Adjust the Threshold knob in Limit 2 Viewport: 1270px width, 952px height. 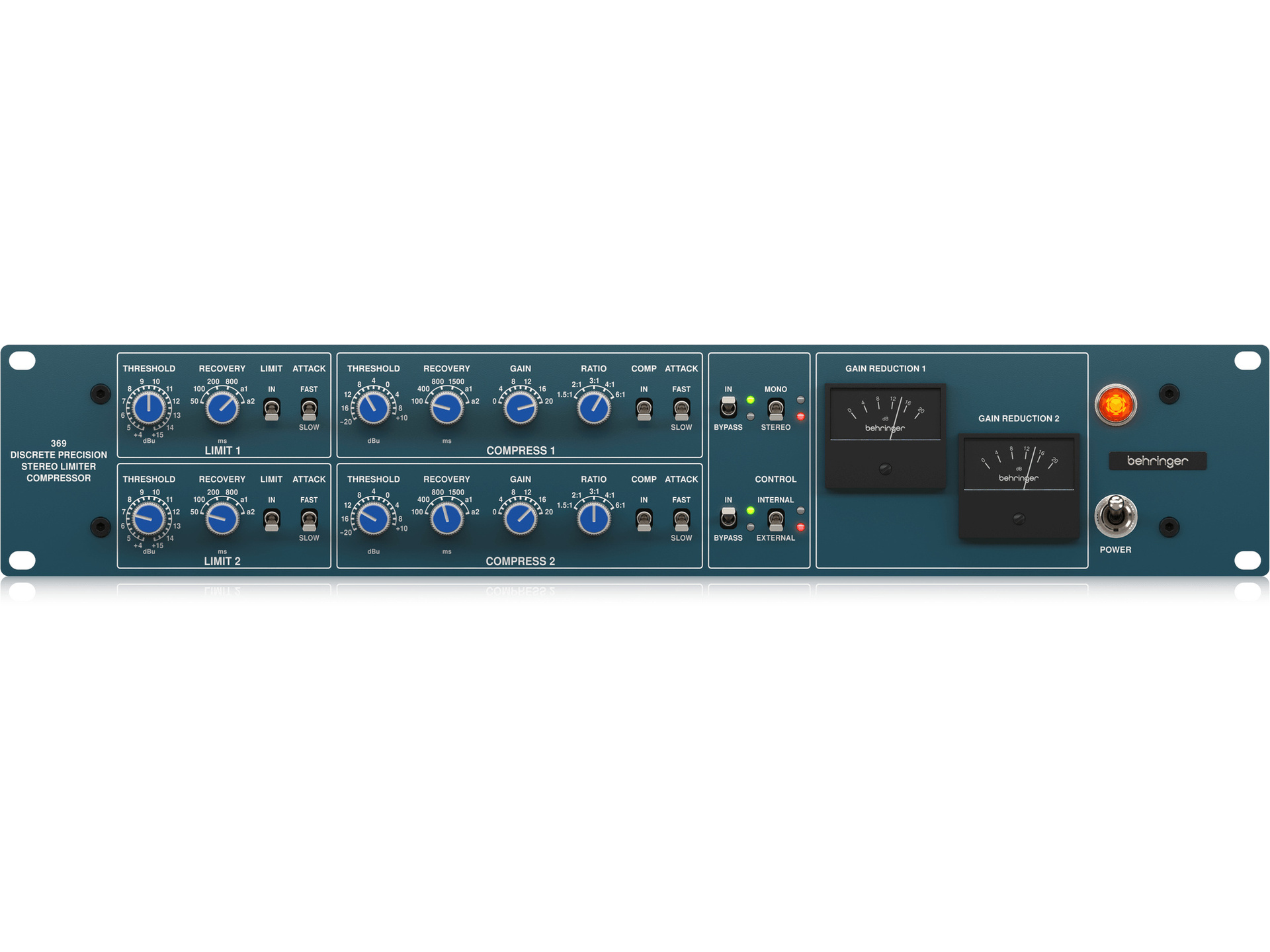pyautogui.click(x=149, y=519)
